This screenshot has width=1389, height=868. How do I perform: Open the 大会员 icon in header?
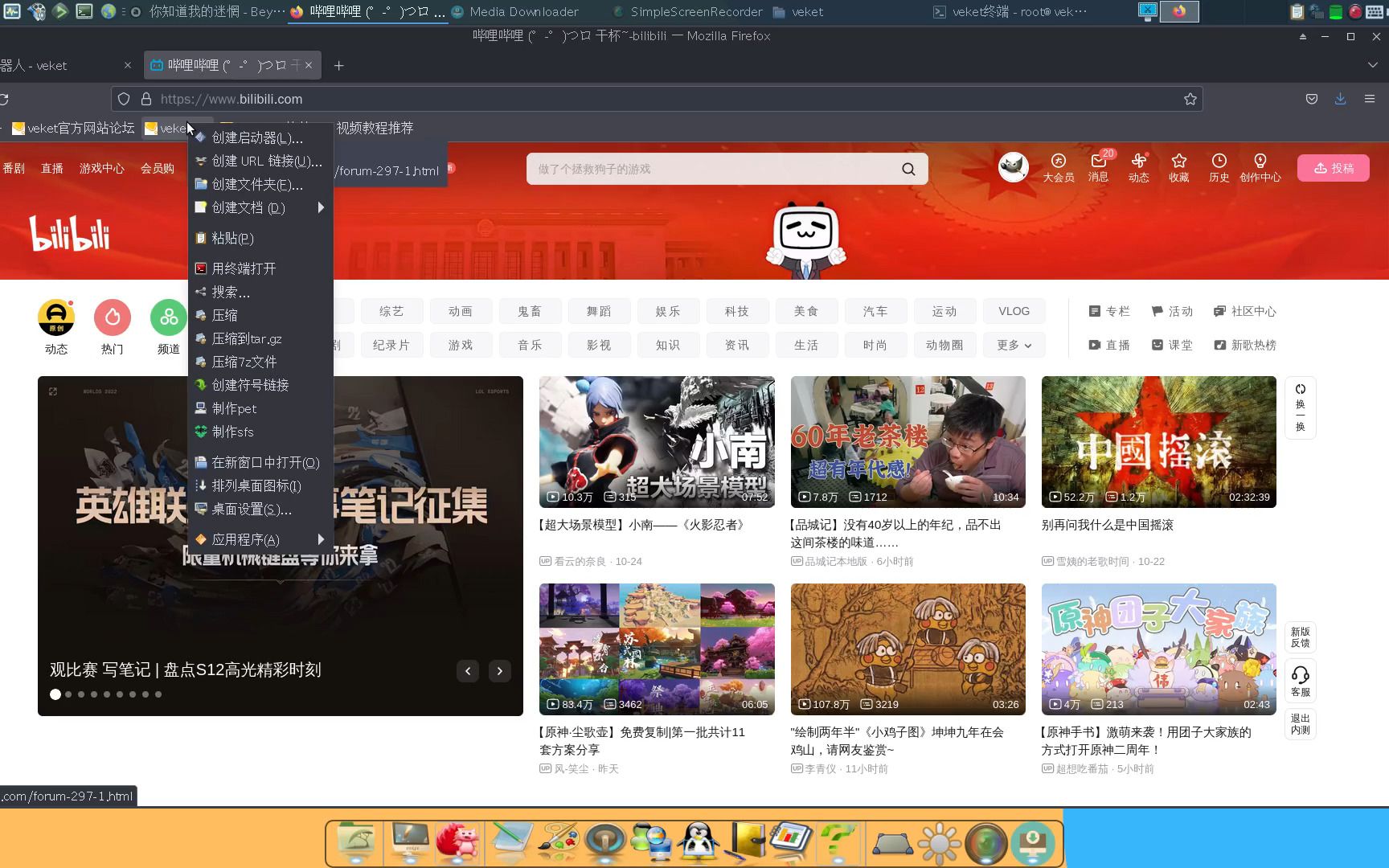[1059, 168]
